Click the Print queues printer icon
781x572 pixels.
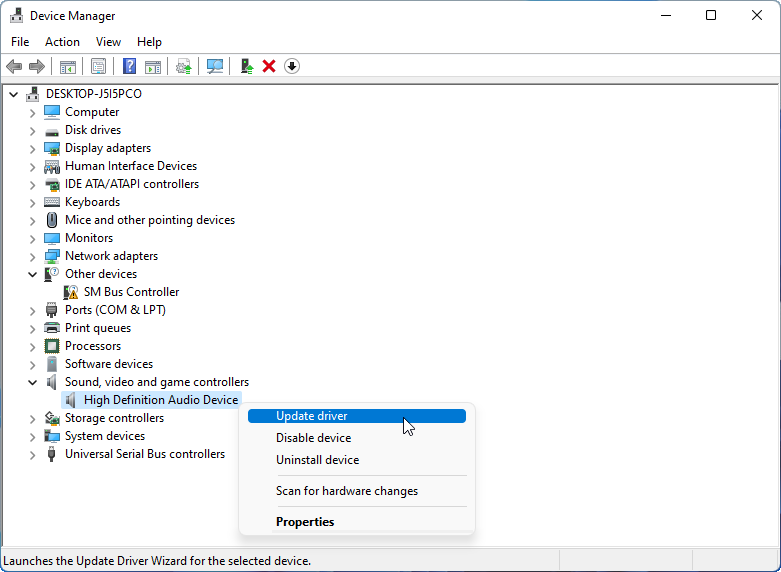click(x=52, y=328)
